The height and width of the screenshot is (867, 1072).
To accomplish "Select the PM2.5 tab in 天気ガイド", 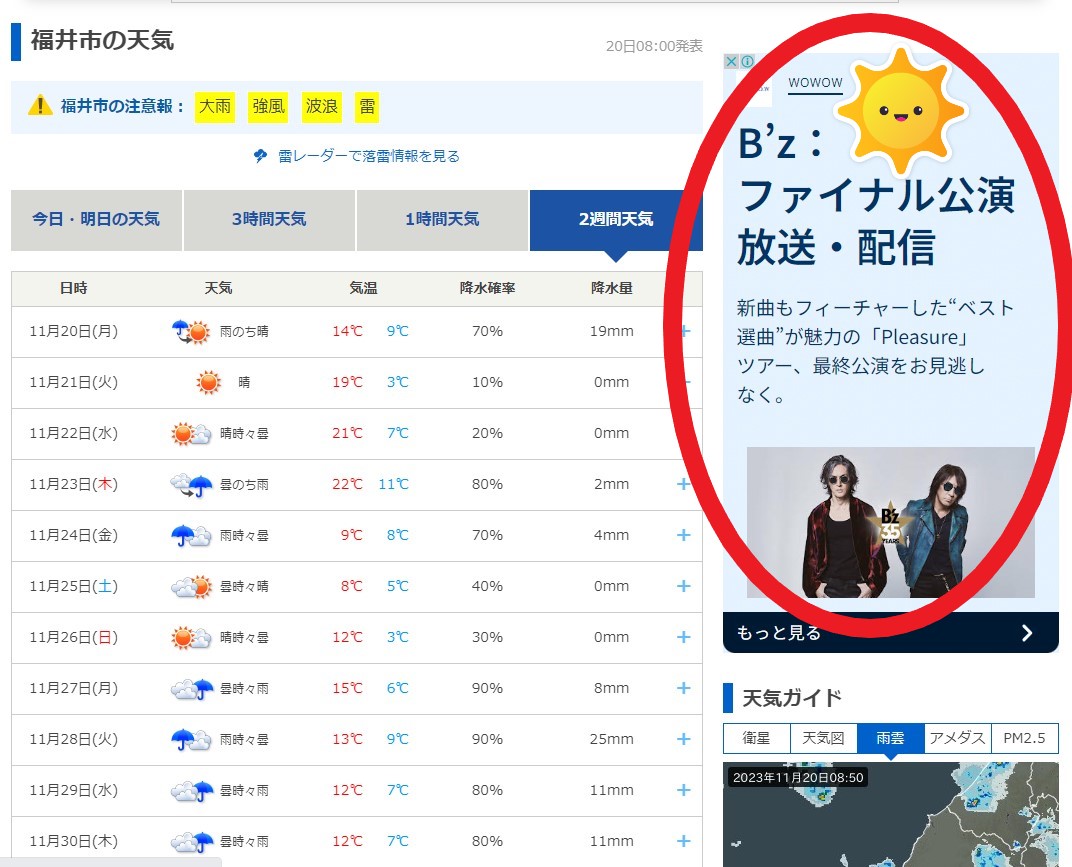I will click(x=1024, y=738).
